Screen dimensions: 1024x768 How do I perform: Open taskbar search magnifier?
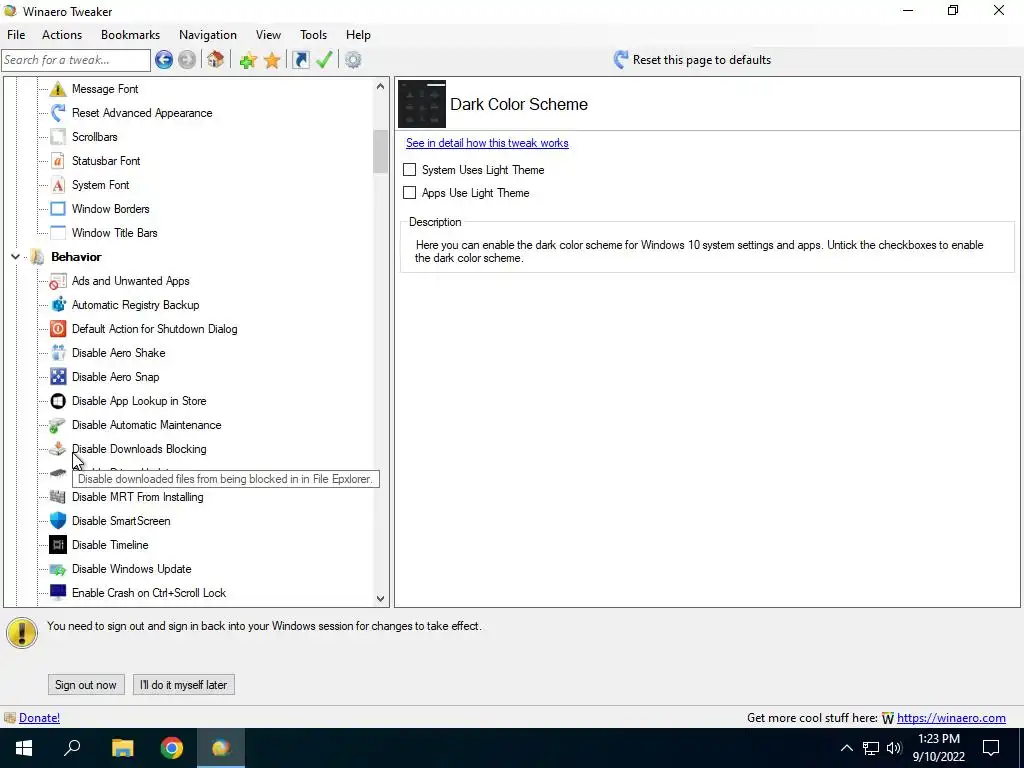click(x=72, y=748)
